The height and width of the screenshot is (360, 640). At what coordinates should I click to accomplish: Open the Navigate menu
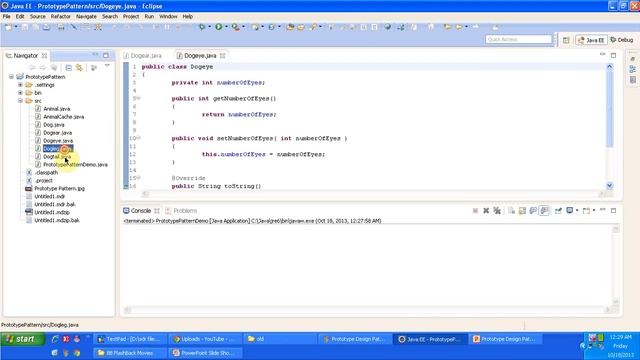pyautogui.click(x=86, y=16)
